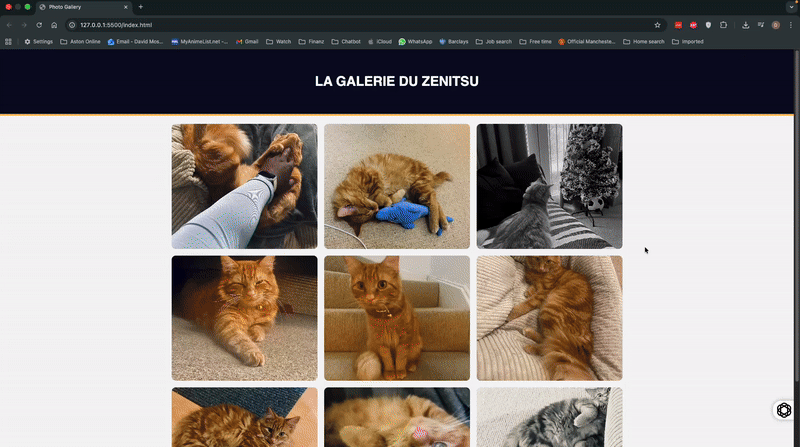The width and height of the screenshot is (800, 447).
Task: Open the Official Mancheste... bookmark
Action: tap(587, 42)
